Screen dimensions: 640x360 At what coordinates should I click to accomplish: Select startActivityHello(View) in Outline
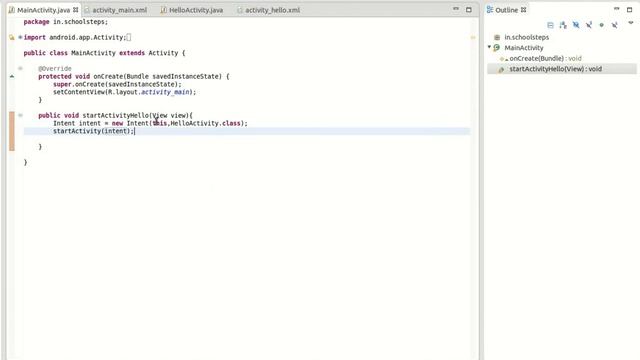(x=556, y=69)
